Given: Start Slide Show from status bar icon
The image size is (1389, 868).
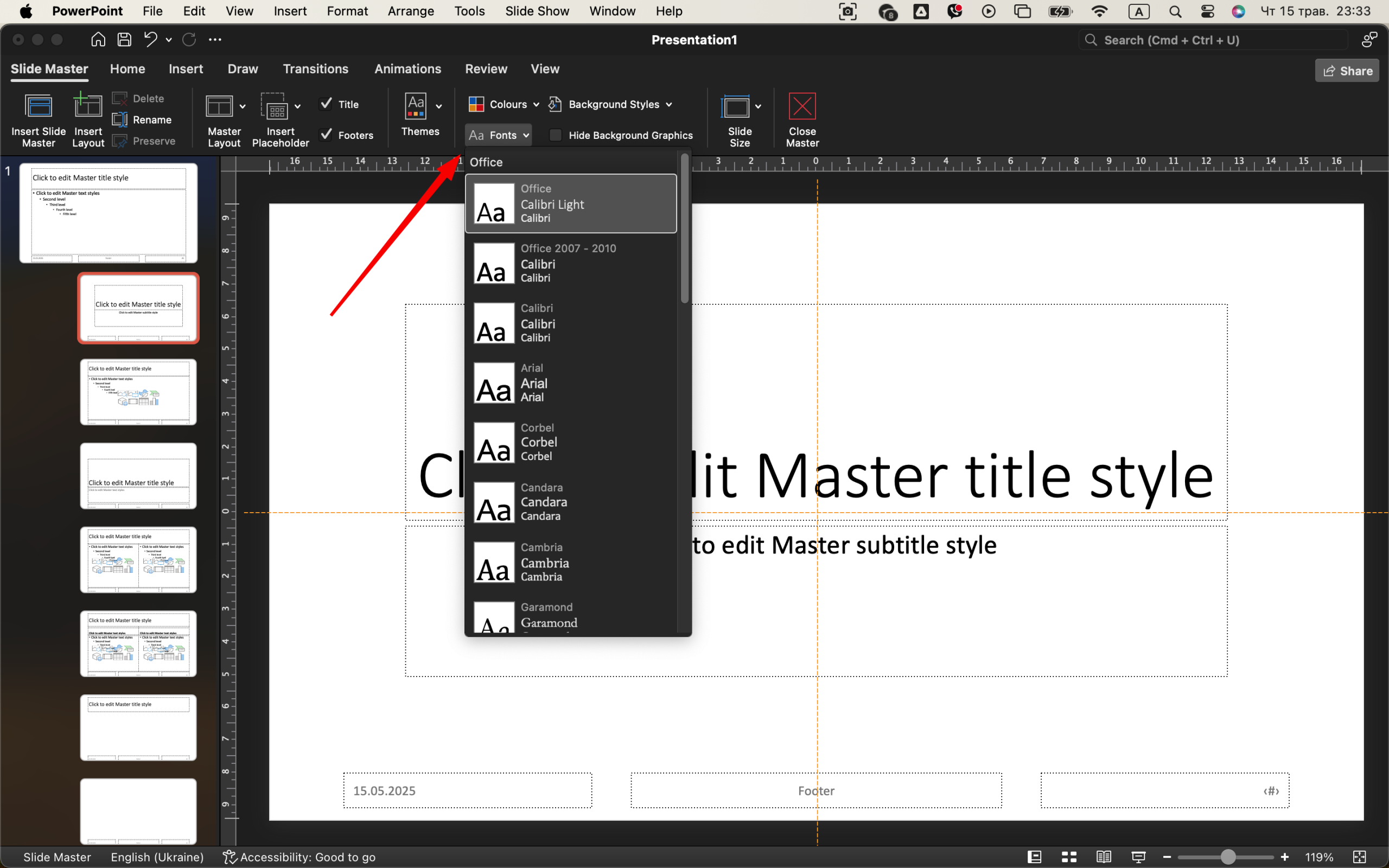Looking at the screenshot, I should coord(1138,857).
